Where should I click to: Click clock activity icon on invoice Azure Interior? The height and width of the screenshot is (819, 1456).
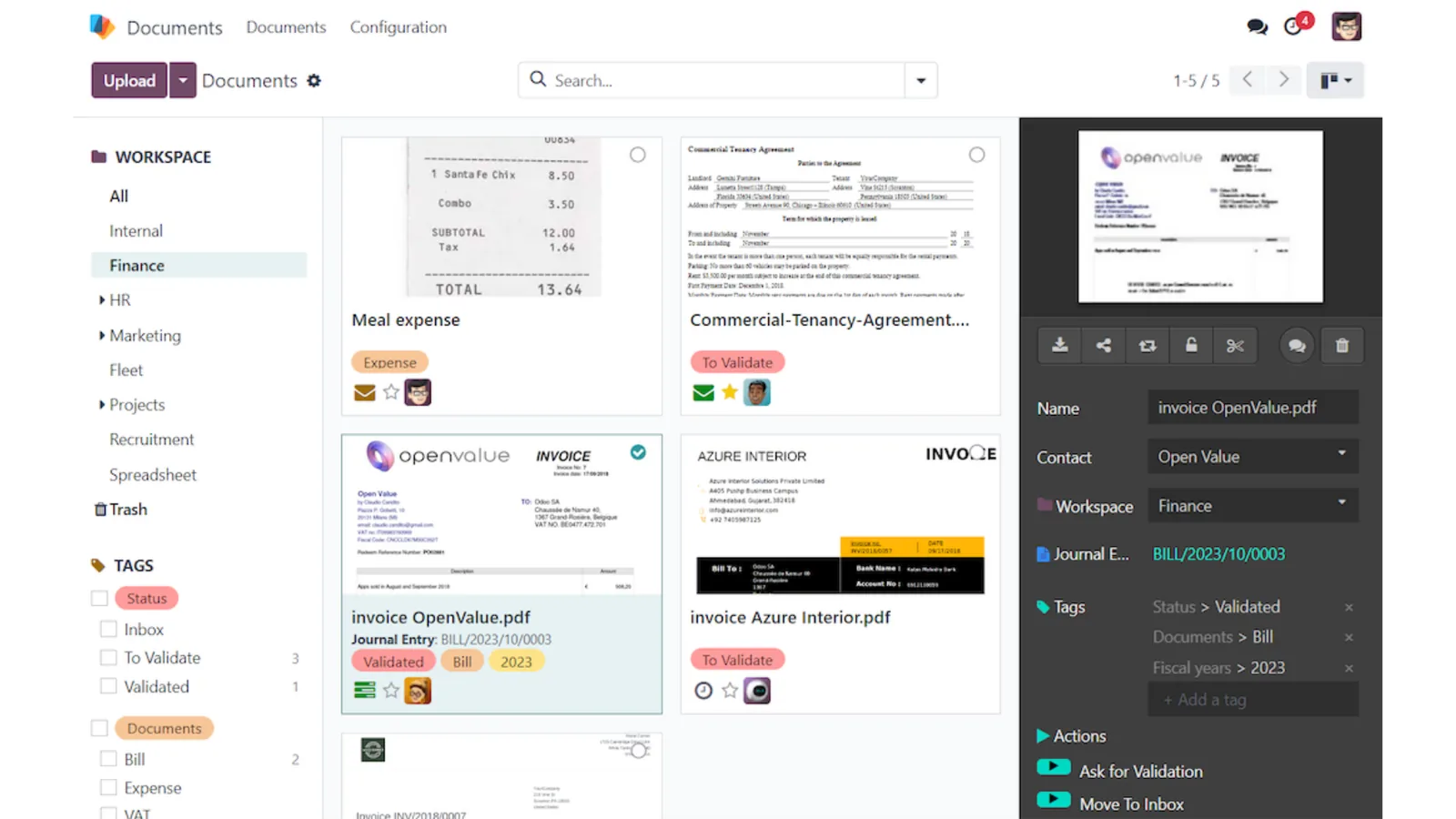click(x=703, y=691)
